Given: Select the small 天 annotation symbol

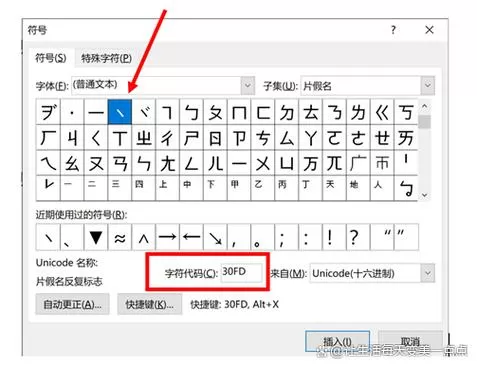Looking at the screenshot, I should tap(334, 188).
